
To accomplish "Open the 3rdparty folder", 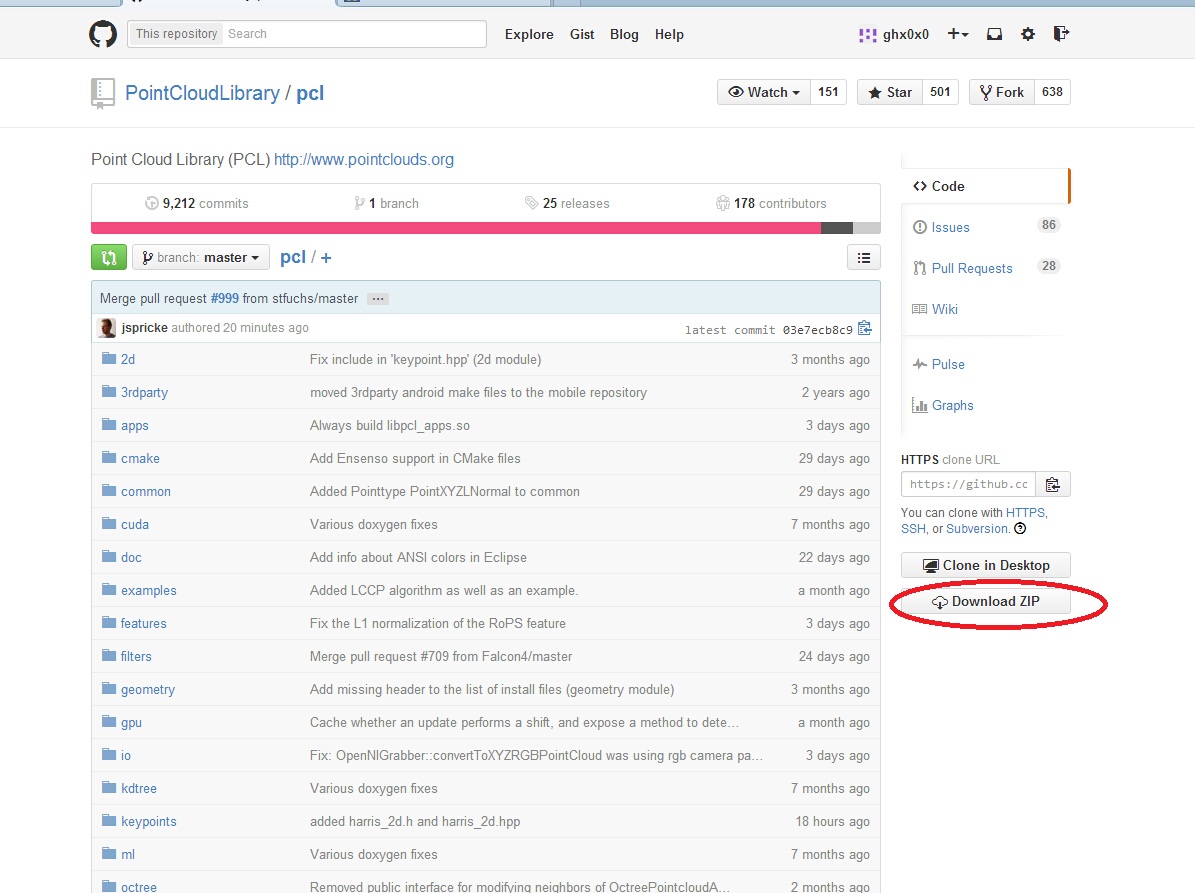I will (144, 392).
